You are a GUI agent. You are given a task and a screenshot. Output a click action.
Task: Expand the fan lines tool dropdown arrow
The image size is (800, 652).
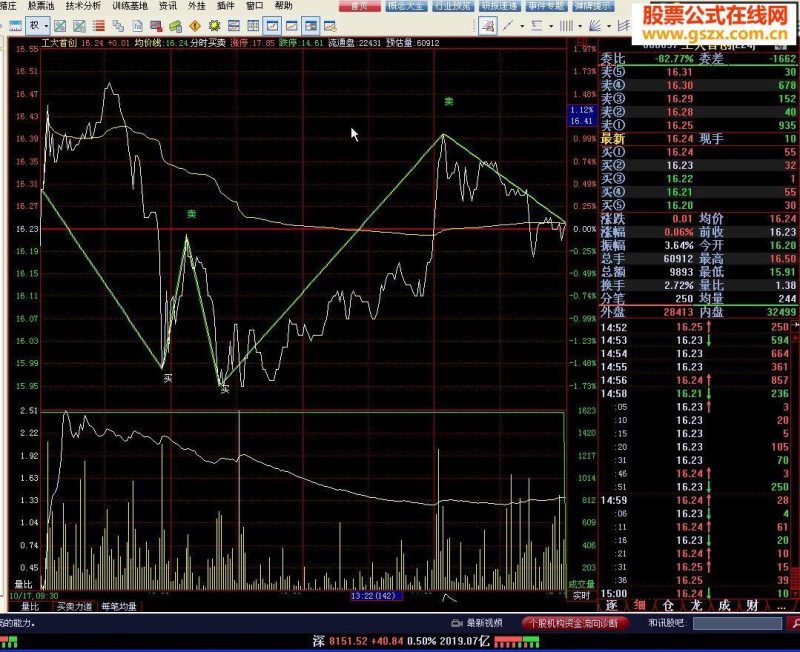tap(609, 26)
